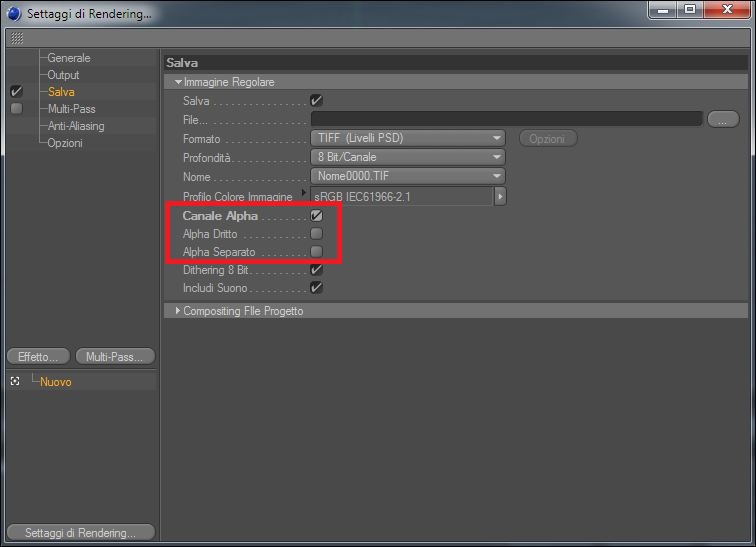Disable the Canale Alpha checkbox
756x547 pixels.
pos(316,215)
